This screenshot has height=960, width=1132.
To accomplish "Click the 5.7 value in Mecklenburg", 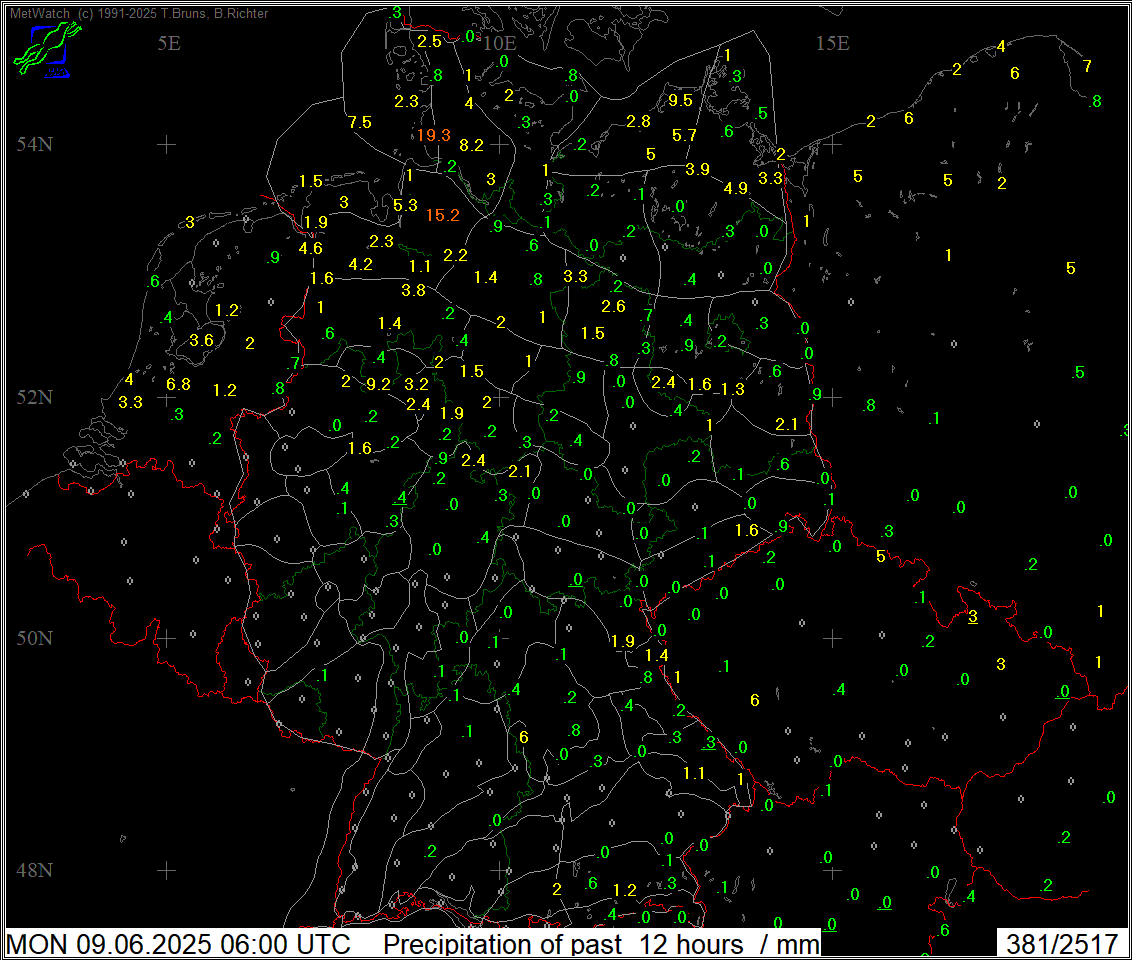I will [x=684, y=135].
